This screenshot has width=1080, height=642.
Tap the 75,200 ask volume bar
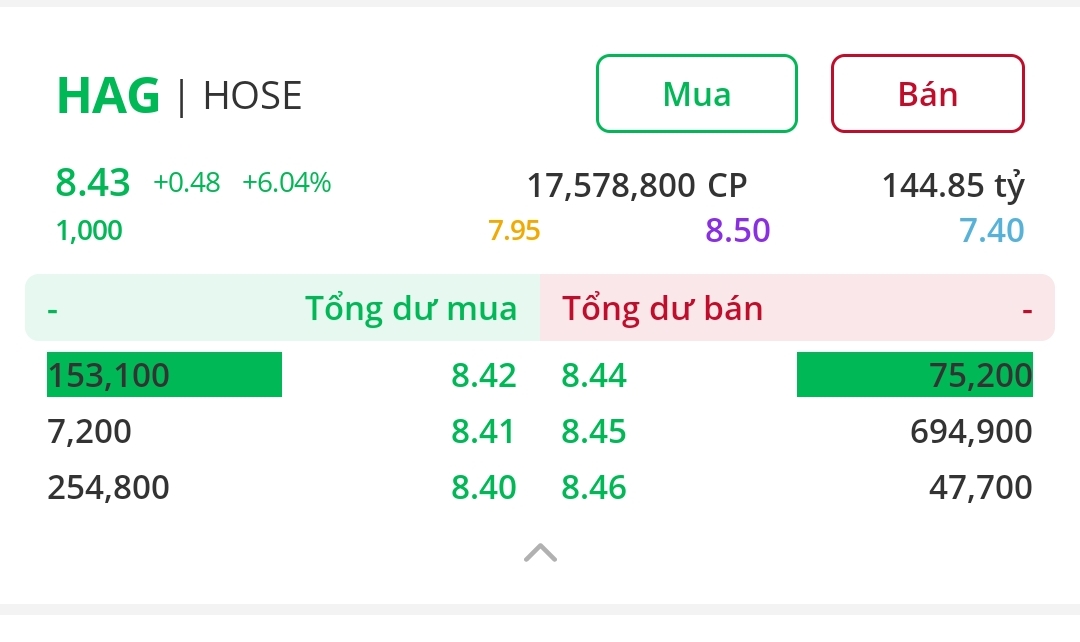(914, 375)
